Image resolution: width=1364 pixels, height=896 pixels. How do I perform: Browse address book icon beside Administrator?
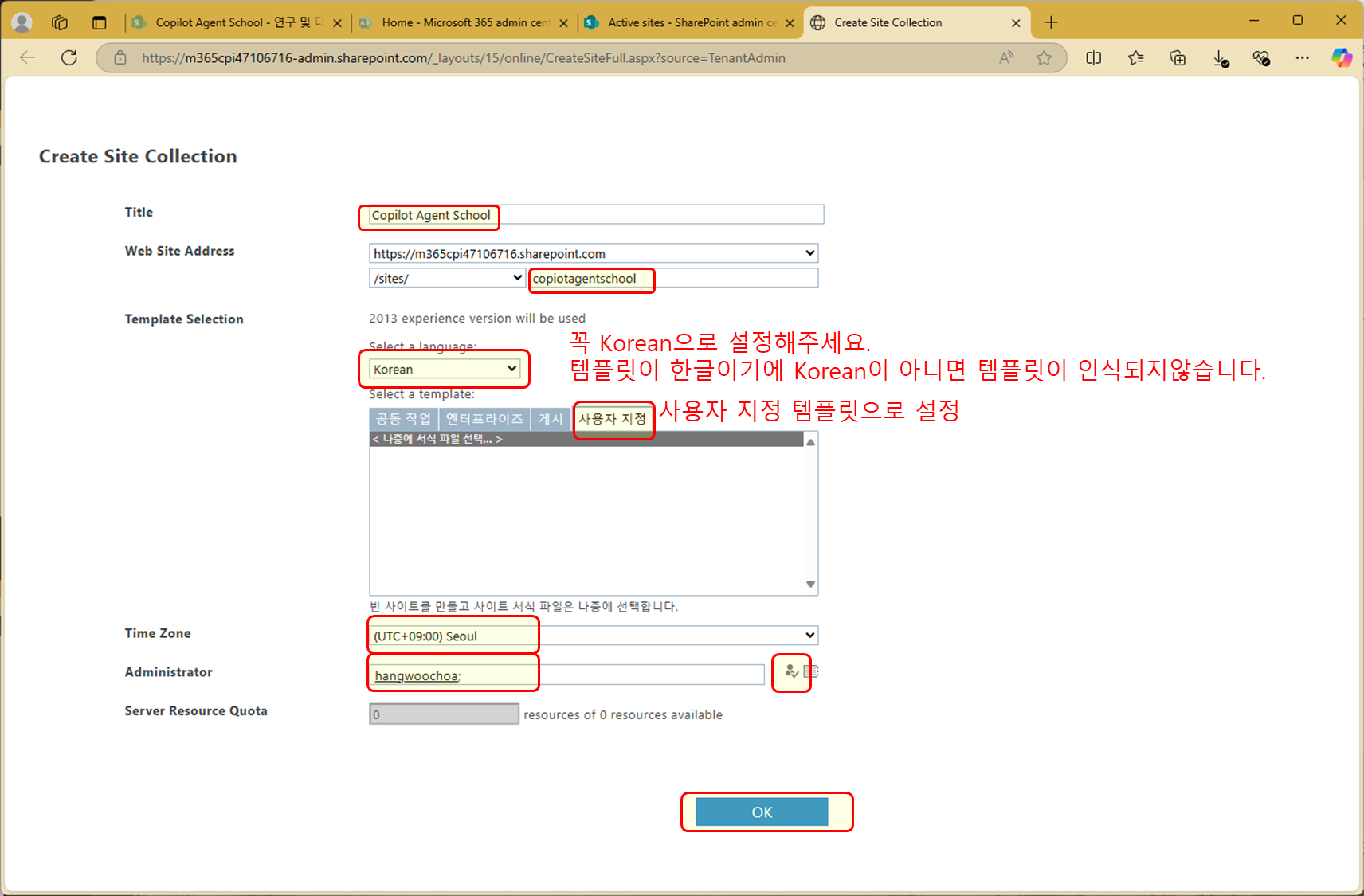point(811,671)
